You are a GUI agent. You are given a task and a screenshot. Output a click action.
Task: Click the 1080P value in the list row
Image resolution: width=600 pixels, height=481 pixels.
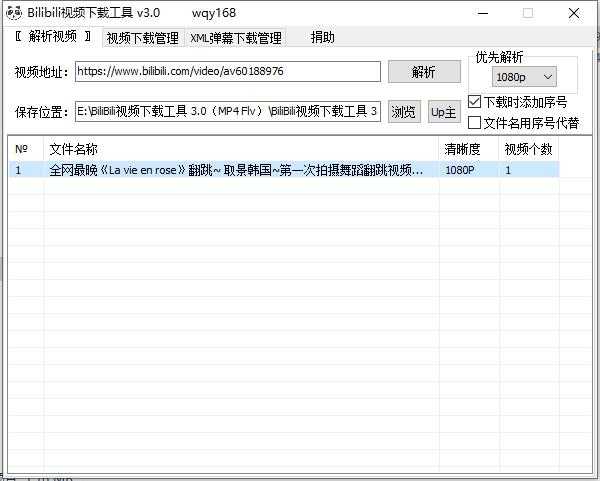click(x=460, y=170)
